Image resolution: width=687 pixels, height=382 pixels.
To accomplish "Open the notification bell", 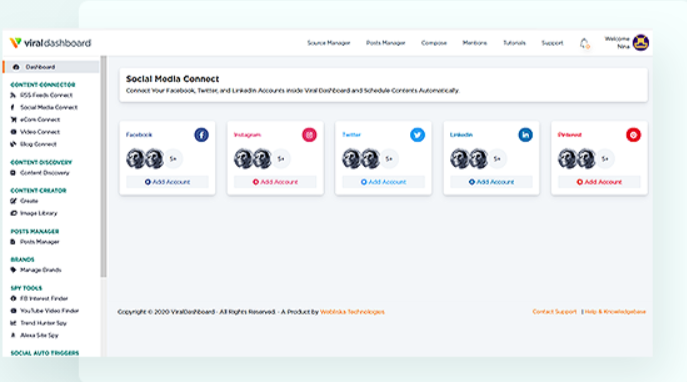I will tap(584, 43).
